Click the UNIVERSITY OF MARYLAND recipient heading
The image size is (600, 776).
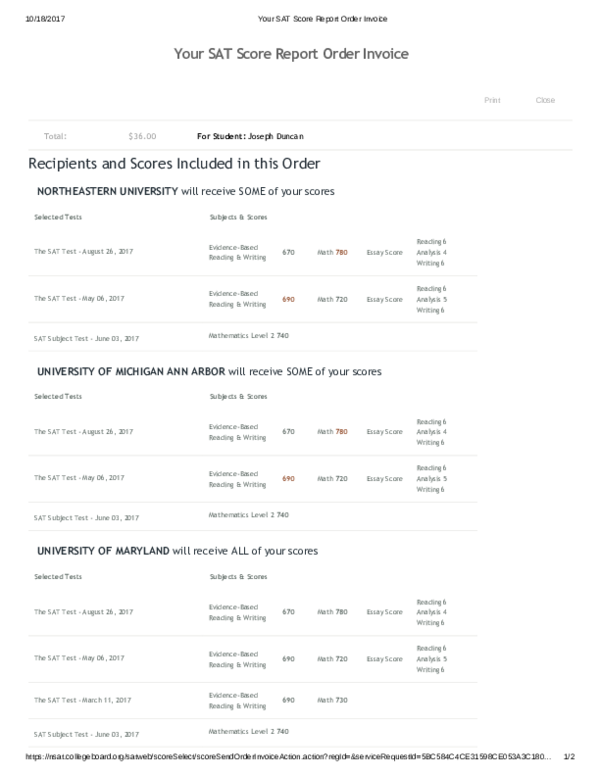click(x=104, y=551)
